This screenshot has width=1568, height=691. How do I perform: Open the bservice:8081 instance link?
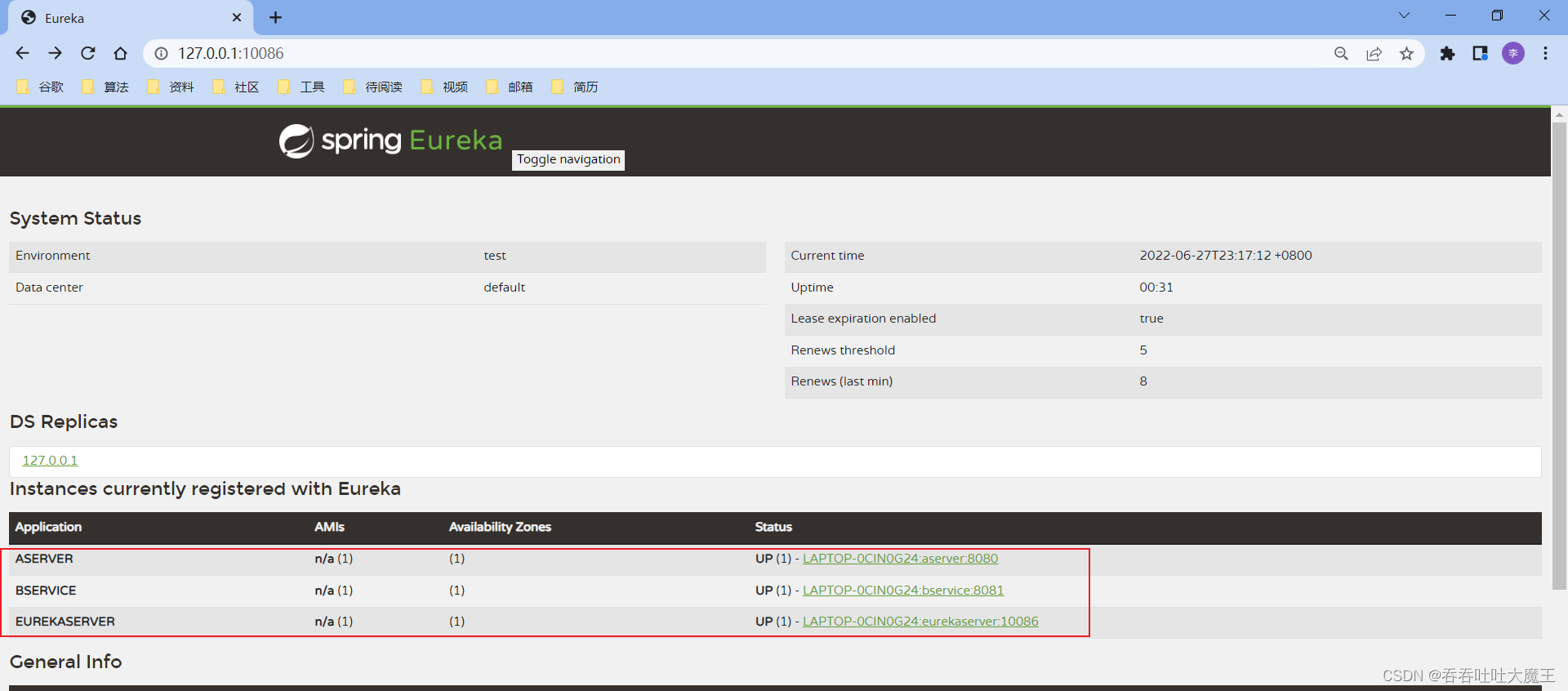pyautogui.click(x=903, y=591)
